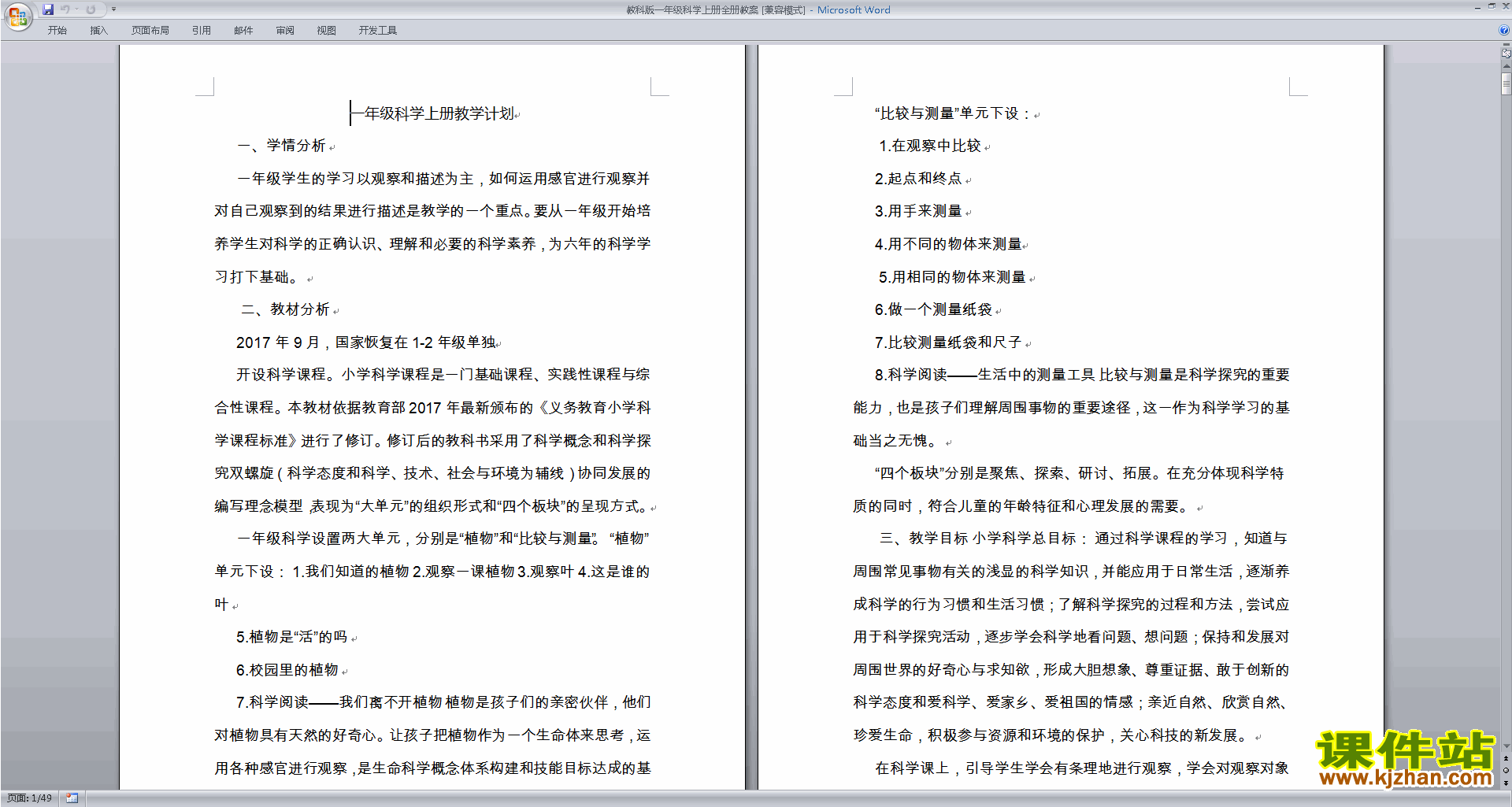This screenshot has width=1512, height=807.
Task: Click the line 5.植物是"活"的吗
Action: point(291,637)
